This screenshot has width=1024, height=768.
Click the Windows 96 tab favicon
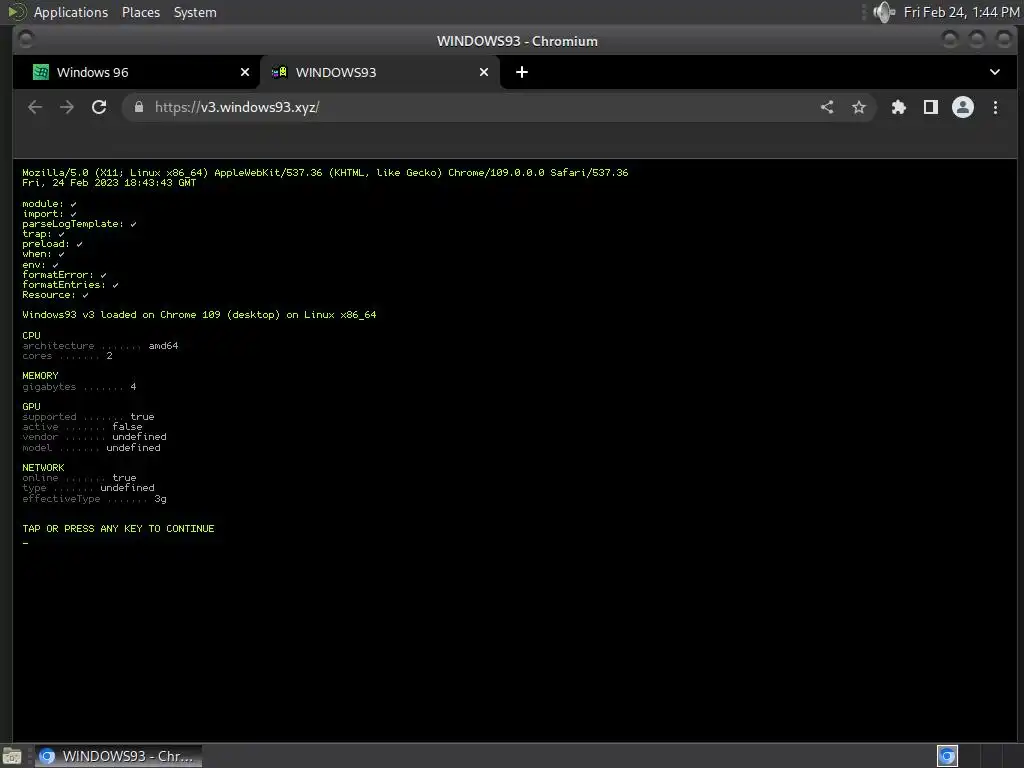(40, 72)
